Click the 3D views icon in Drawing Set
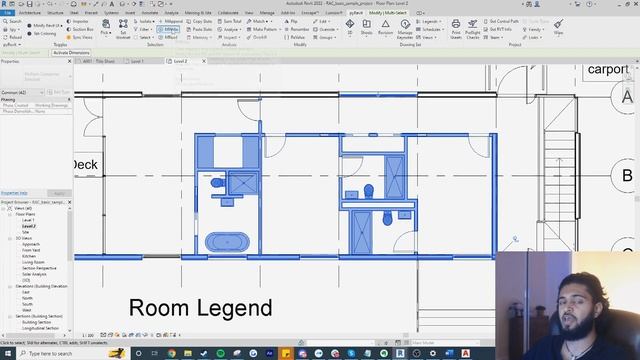Screen dimensions: 640x360 click(350, 24)
